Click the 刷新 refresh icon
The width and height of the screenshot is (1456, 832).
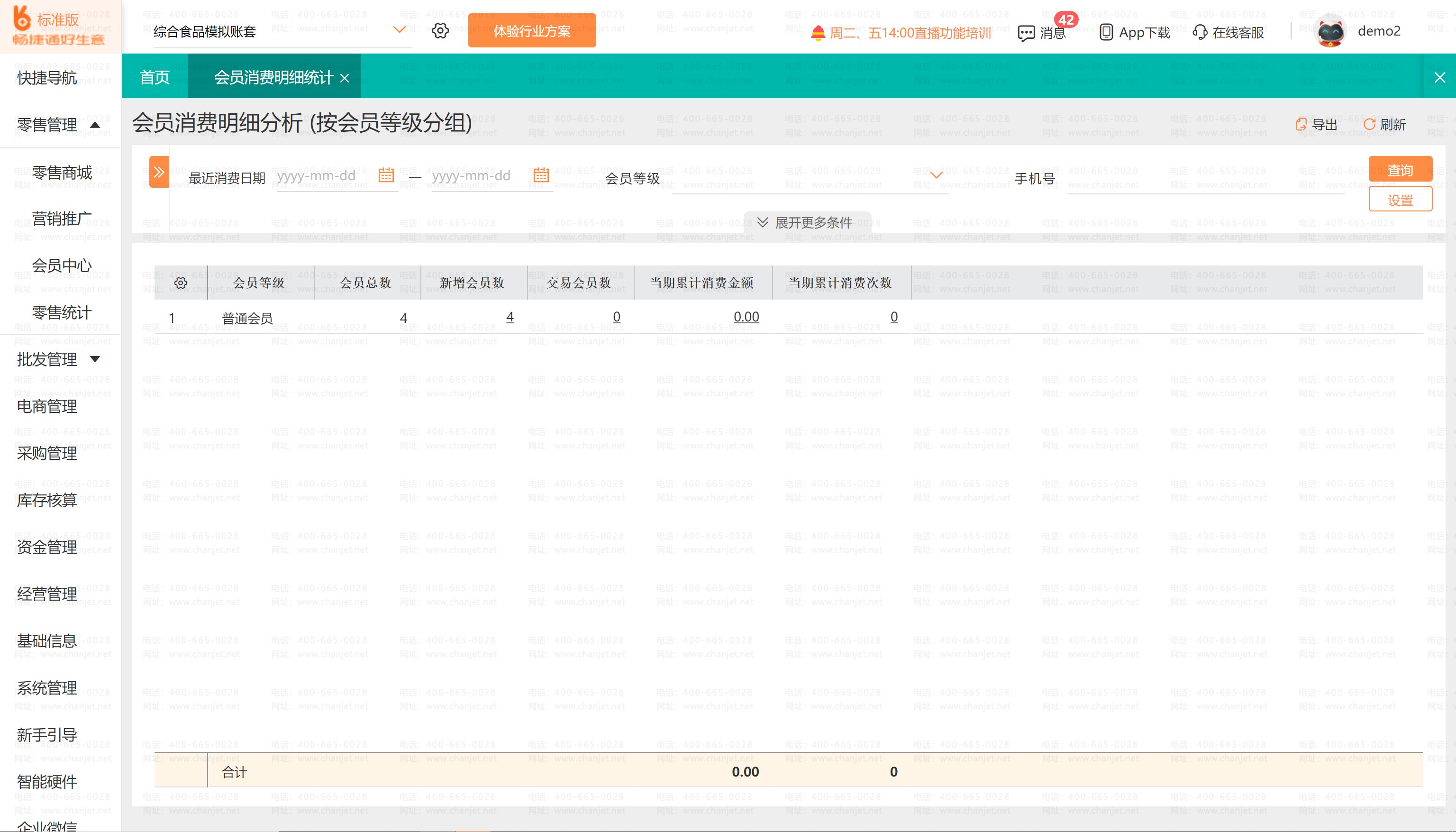pos(1369,125)
